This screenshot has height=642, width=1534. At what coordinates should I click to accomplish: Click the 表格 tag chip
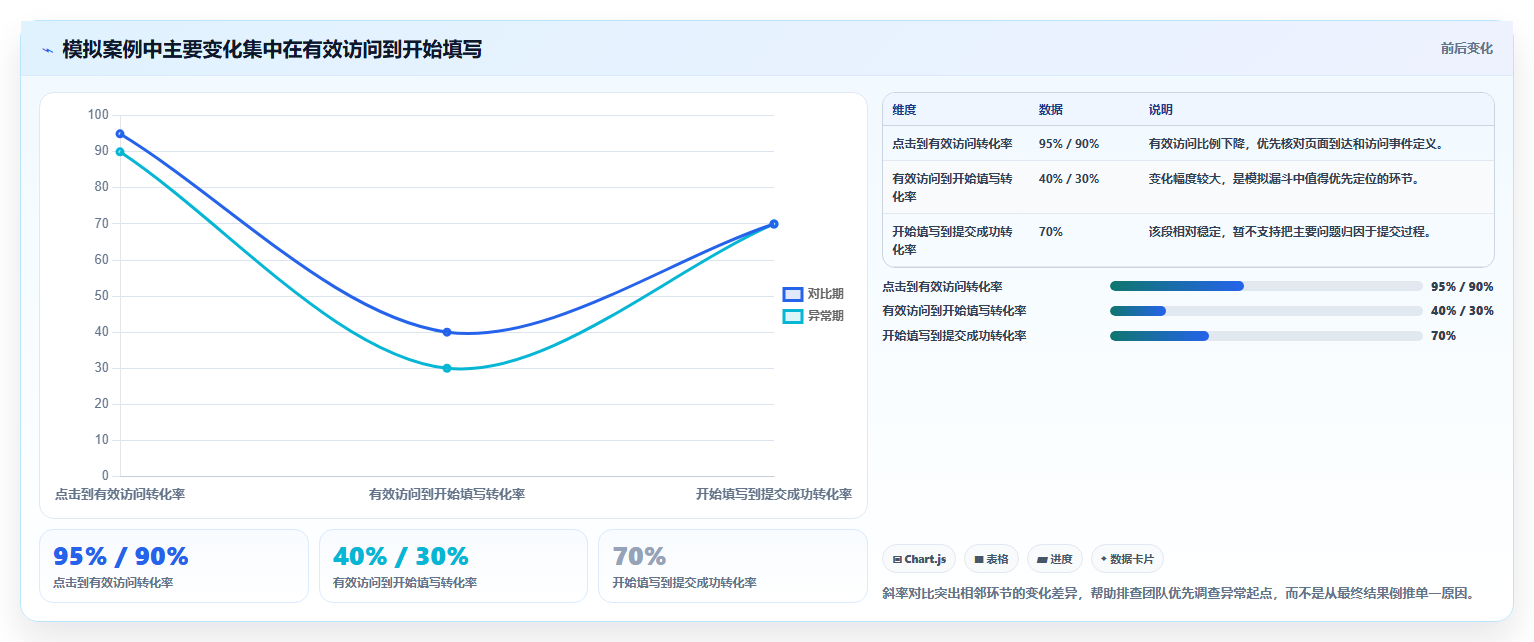pyautogui.click(x=991, y=559)
